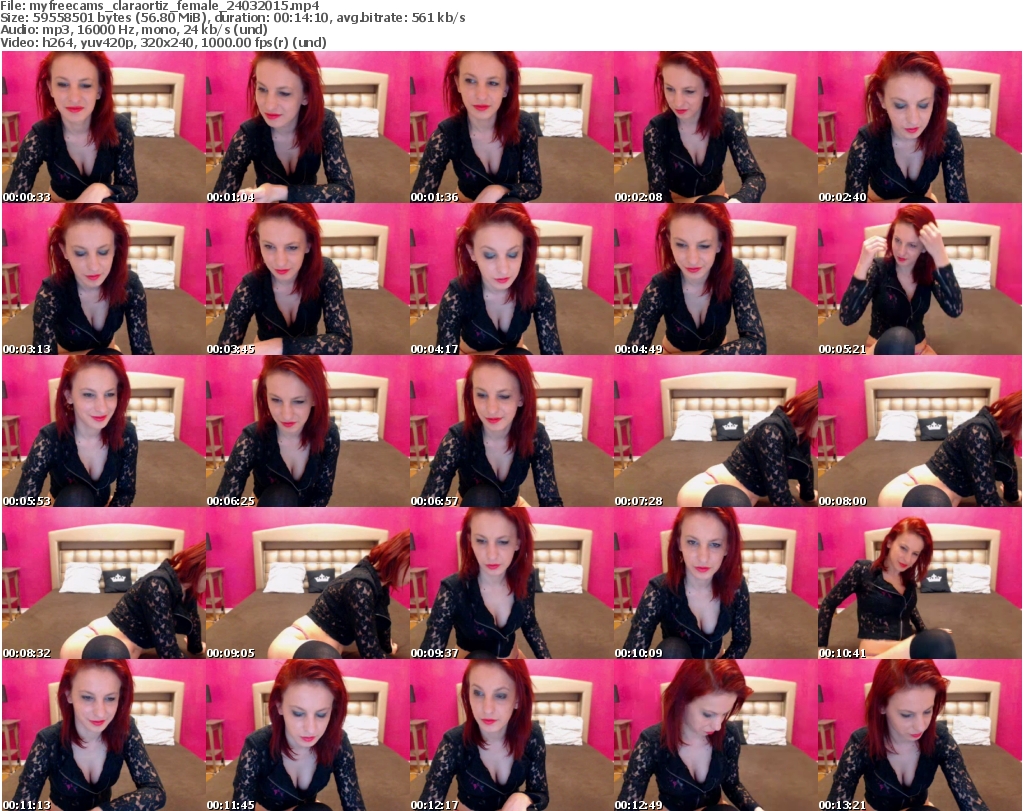
Task: Click the frame stamped 00:10:41
Action: [920, 583]
